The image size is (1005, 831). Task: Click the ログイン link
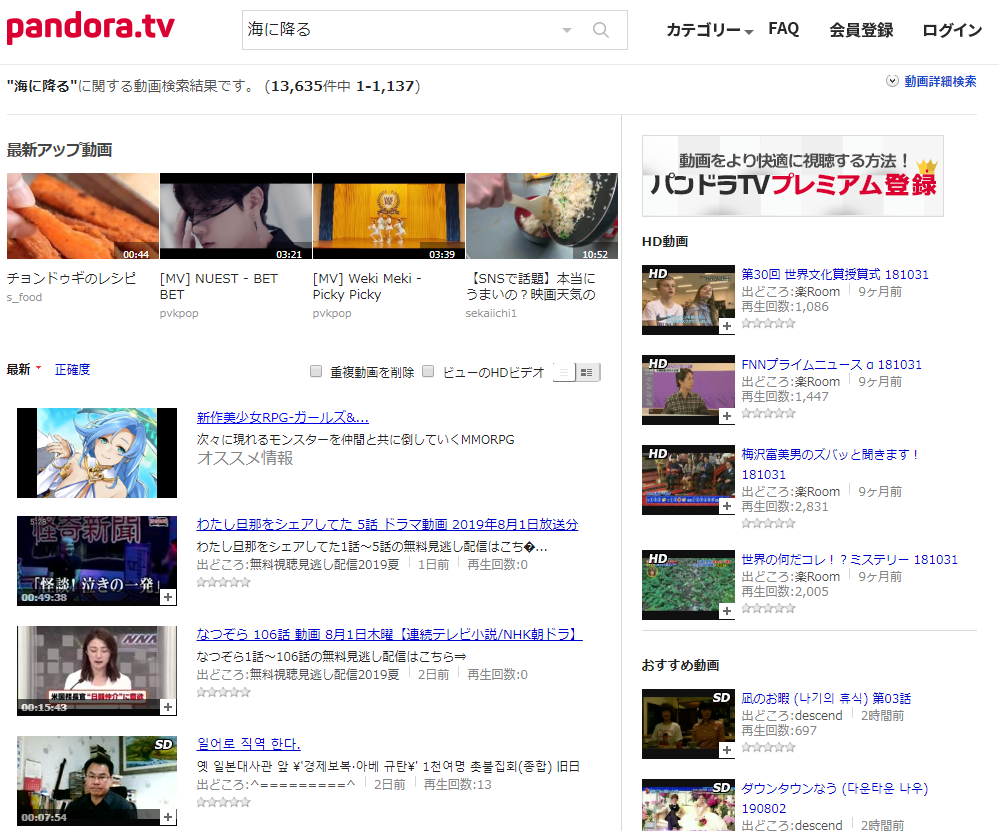click(x=951, y=31)
